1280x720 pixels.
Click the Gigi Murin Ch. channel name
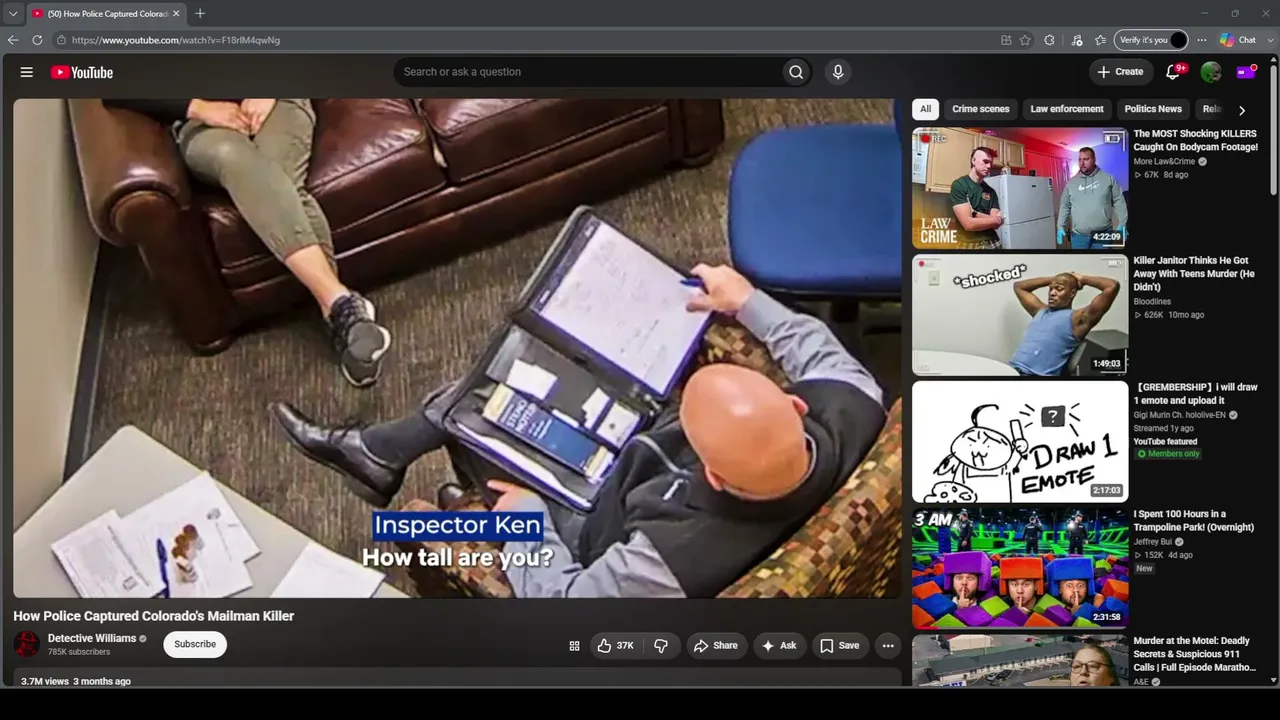1180,415
